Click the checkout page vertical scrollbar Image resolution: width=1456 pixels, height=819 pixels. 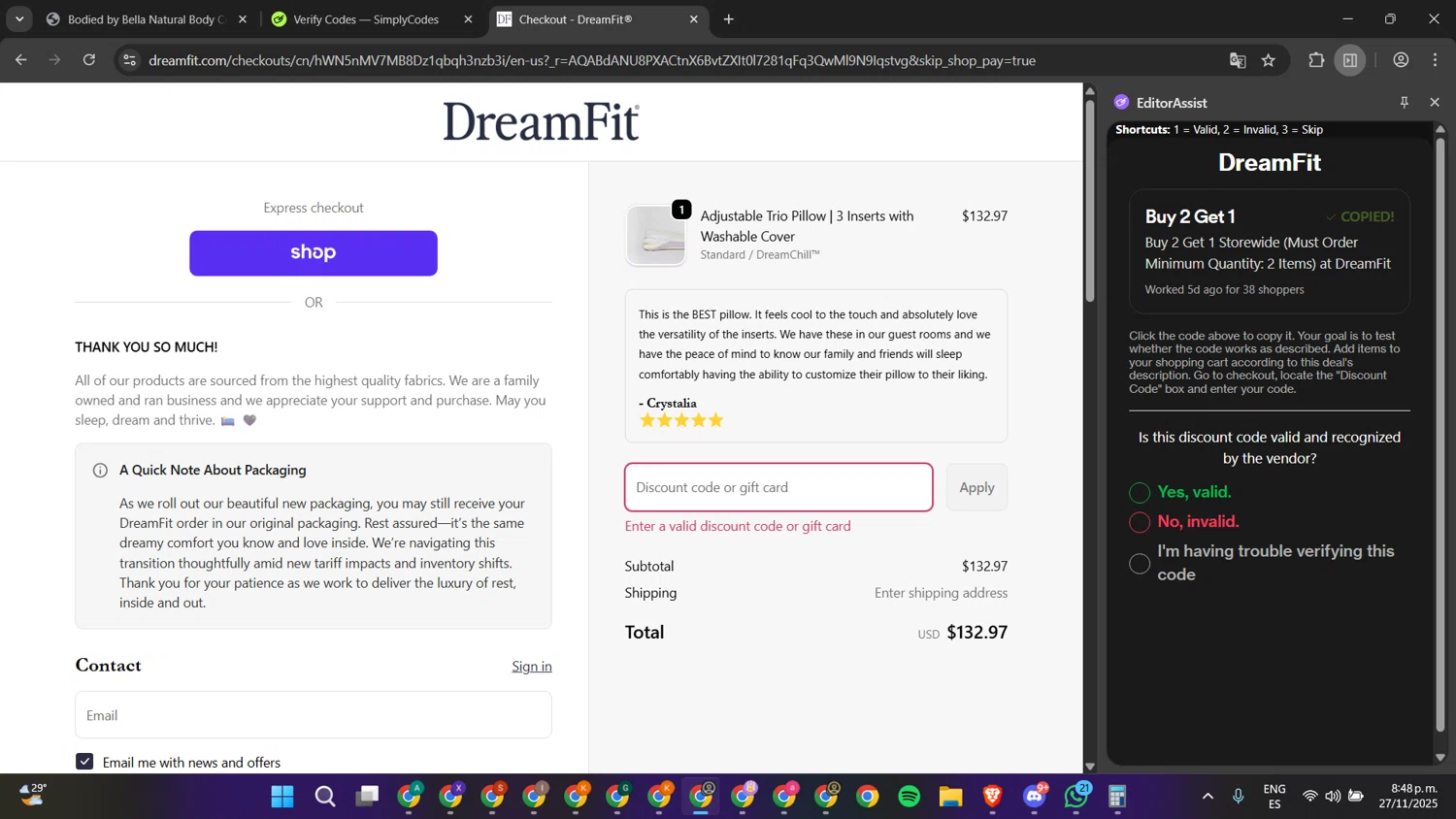(x=1090, y=199)
